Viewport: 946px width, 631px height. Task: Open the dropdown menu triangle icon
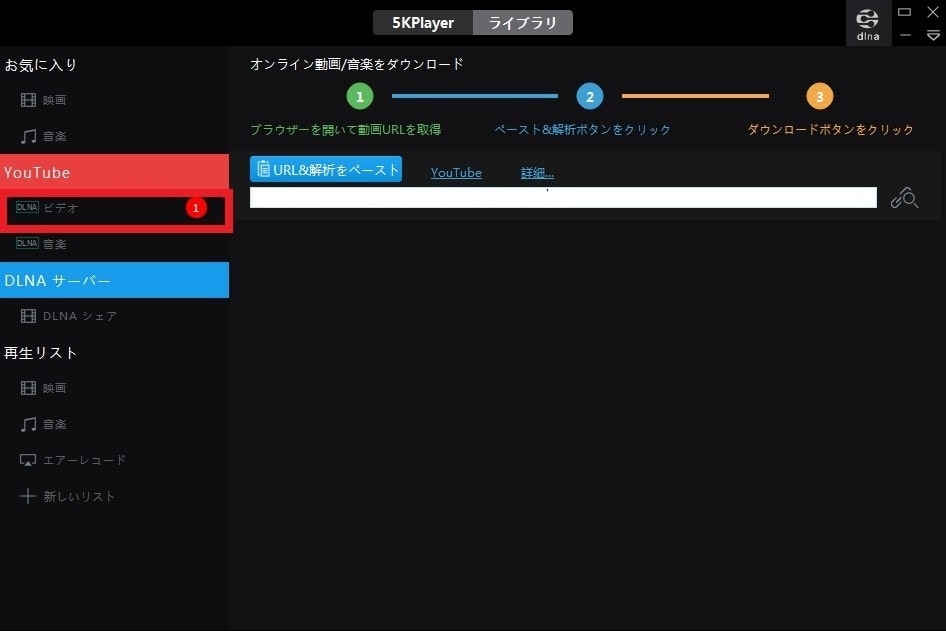click(x=933, y=36)
